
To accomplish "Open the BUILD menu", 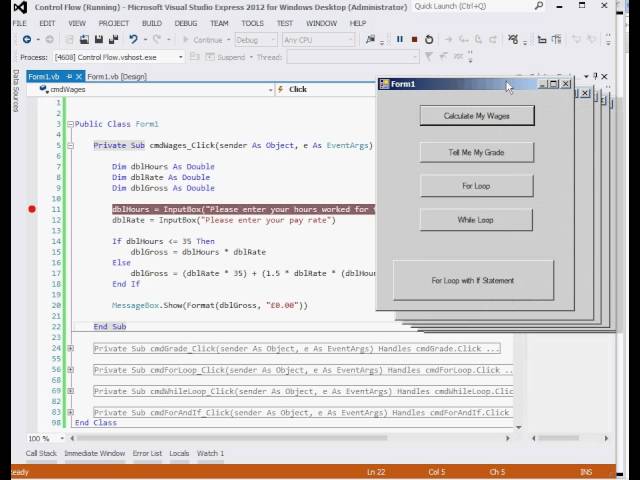I will click(152, 23).
